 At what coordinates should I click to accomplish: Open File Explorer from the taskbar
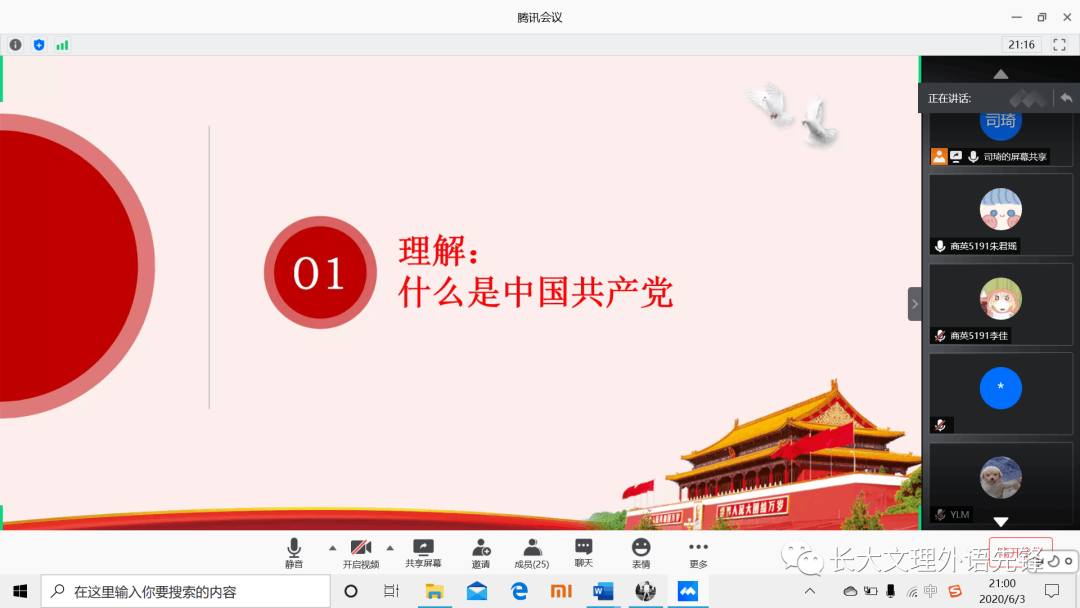[x=434, y=591]
